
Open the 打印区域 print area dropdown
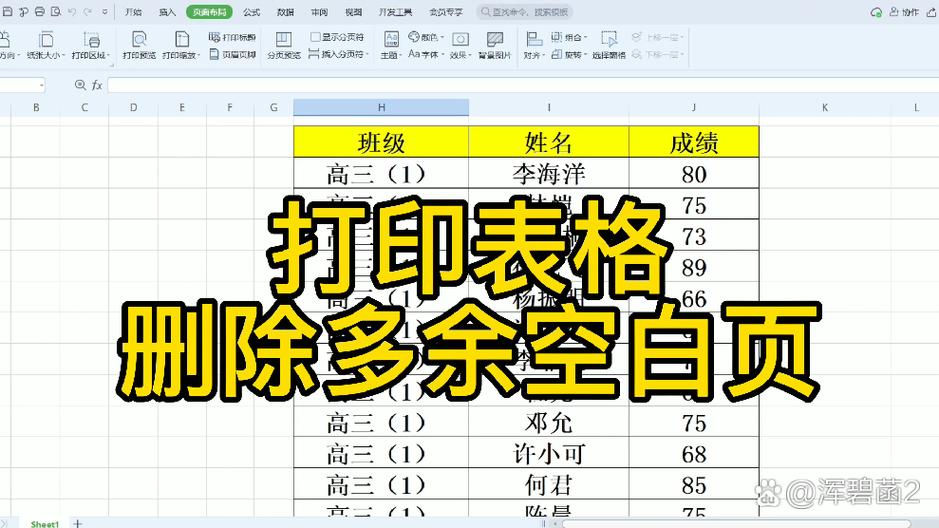tap(91, 45)
